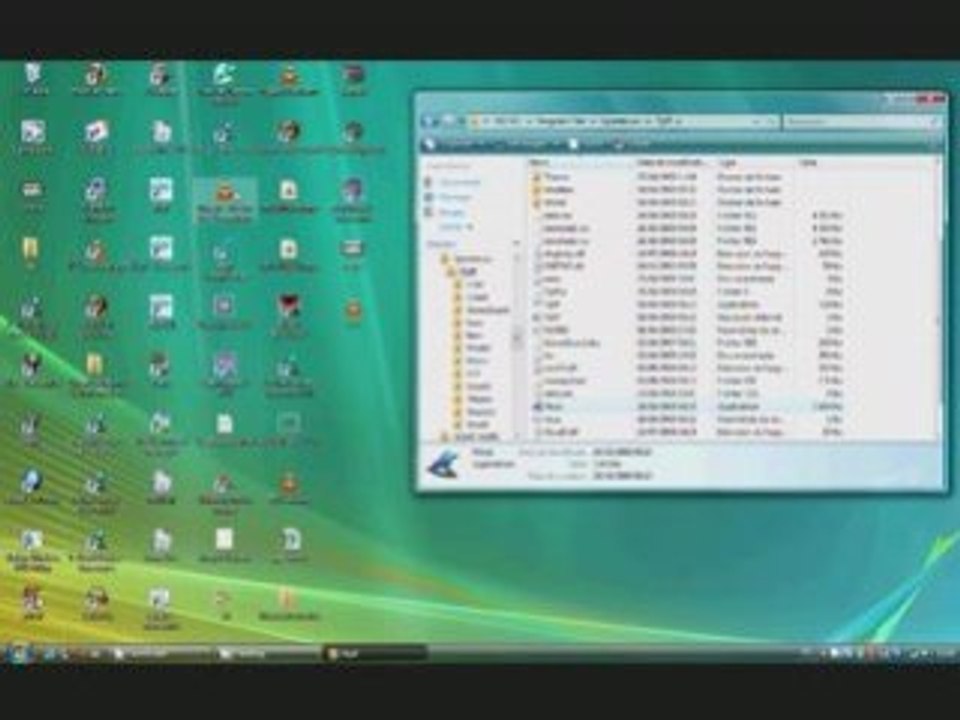Click into the Explorer address bar path
The image size is (960, 720).
point(612,121)
